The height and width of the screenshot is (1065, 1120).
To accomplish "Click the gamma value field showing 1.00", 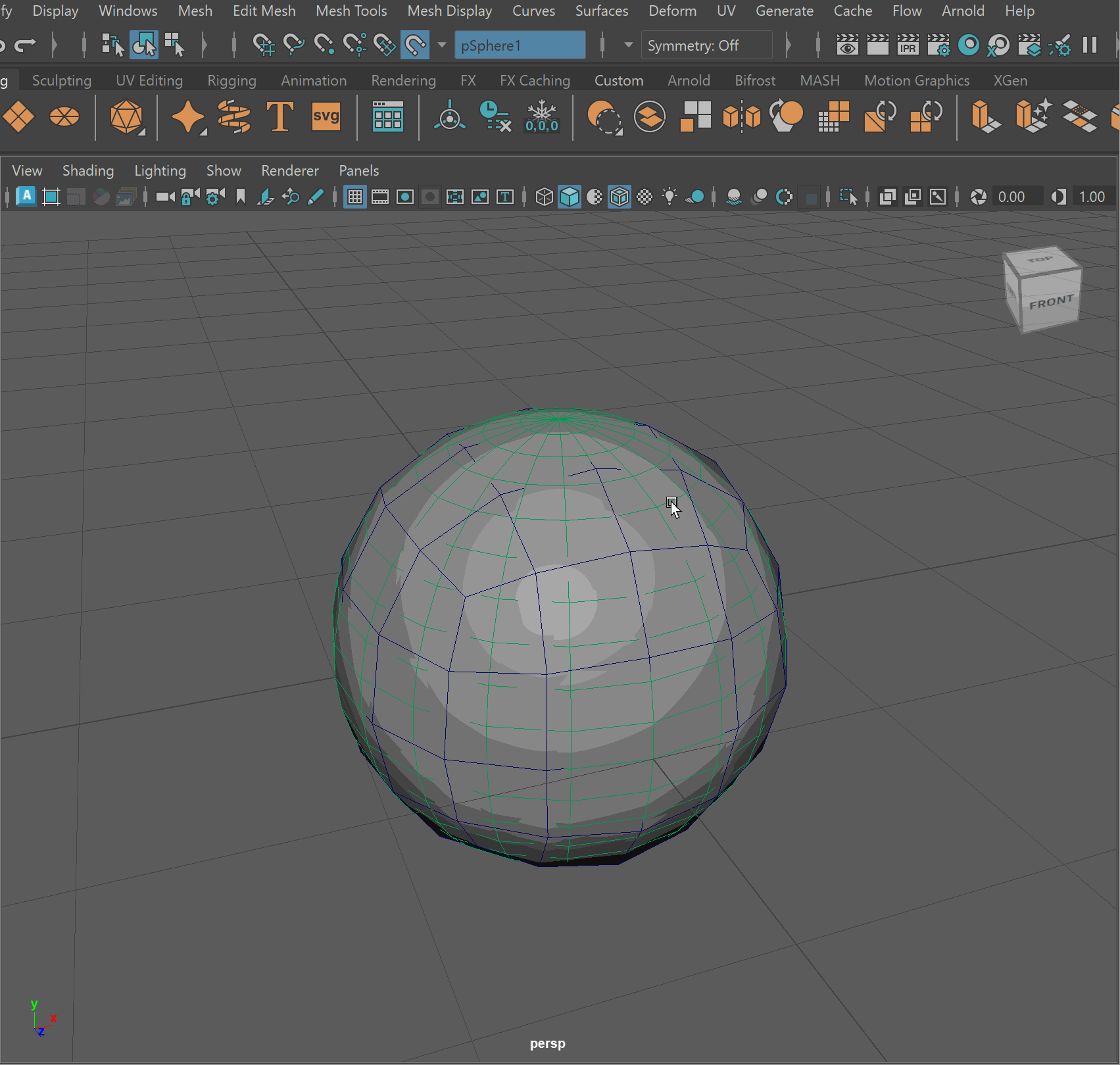I will pyautogui.click(x=1092, y=197).
